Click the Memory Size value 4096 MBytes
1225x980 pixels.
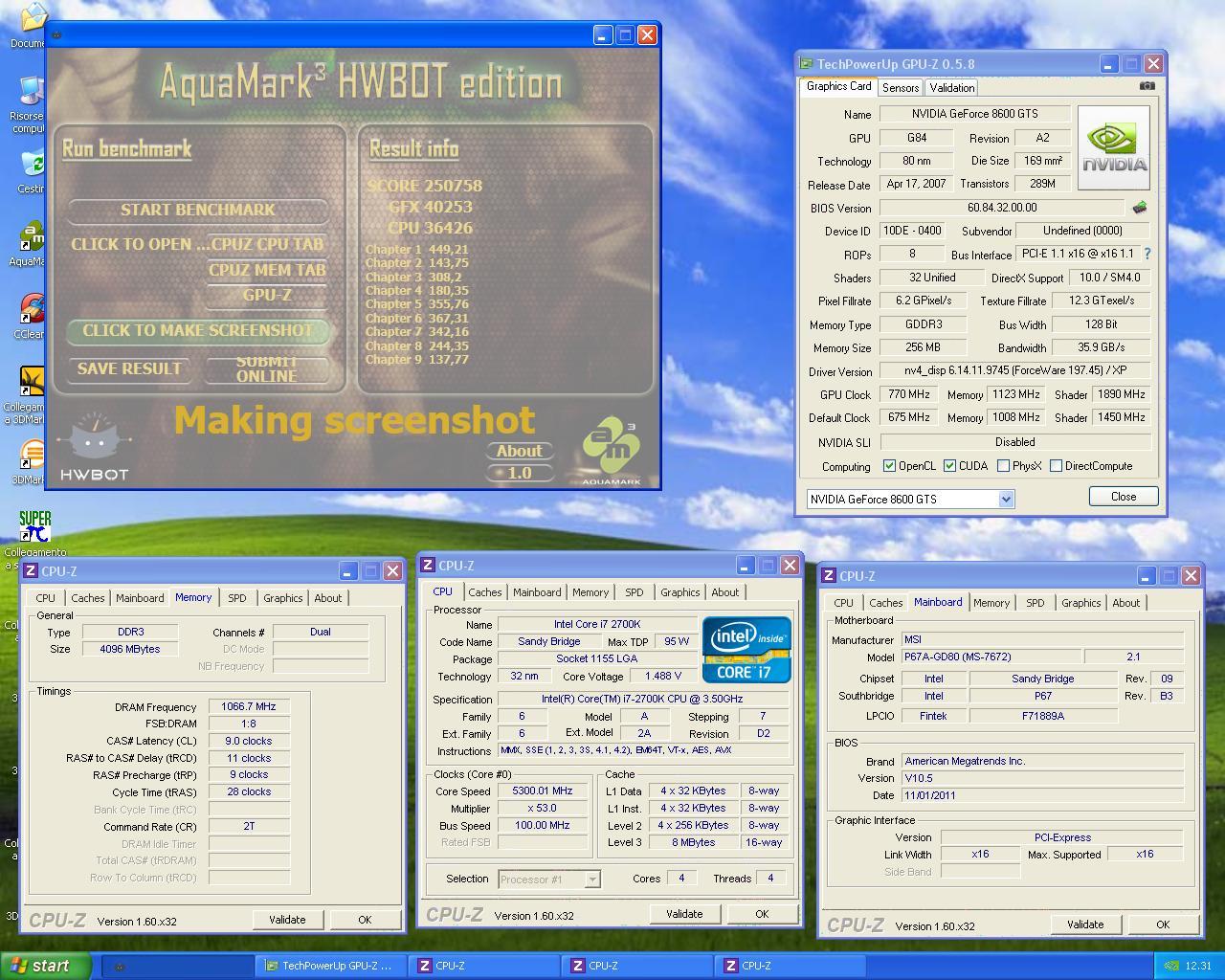(130, 649)
